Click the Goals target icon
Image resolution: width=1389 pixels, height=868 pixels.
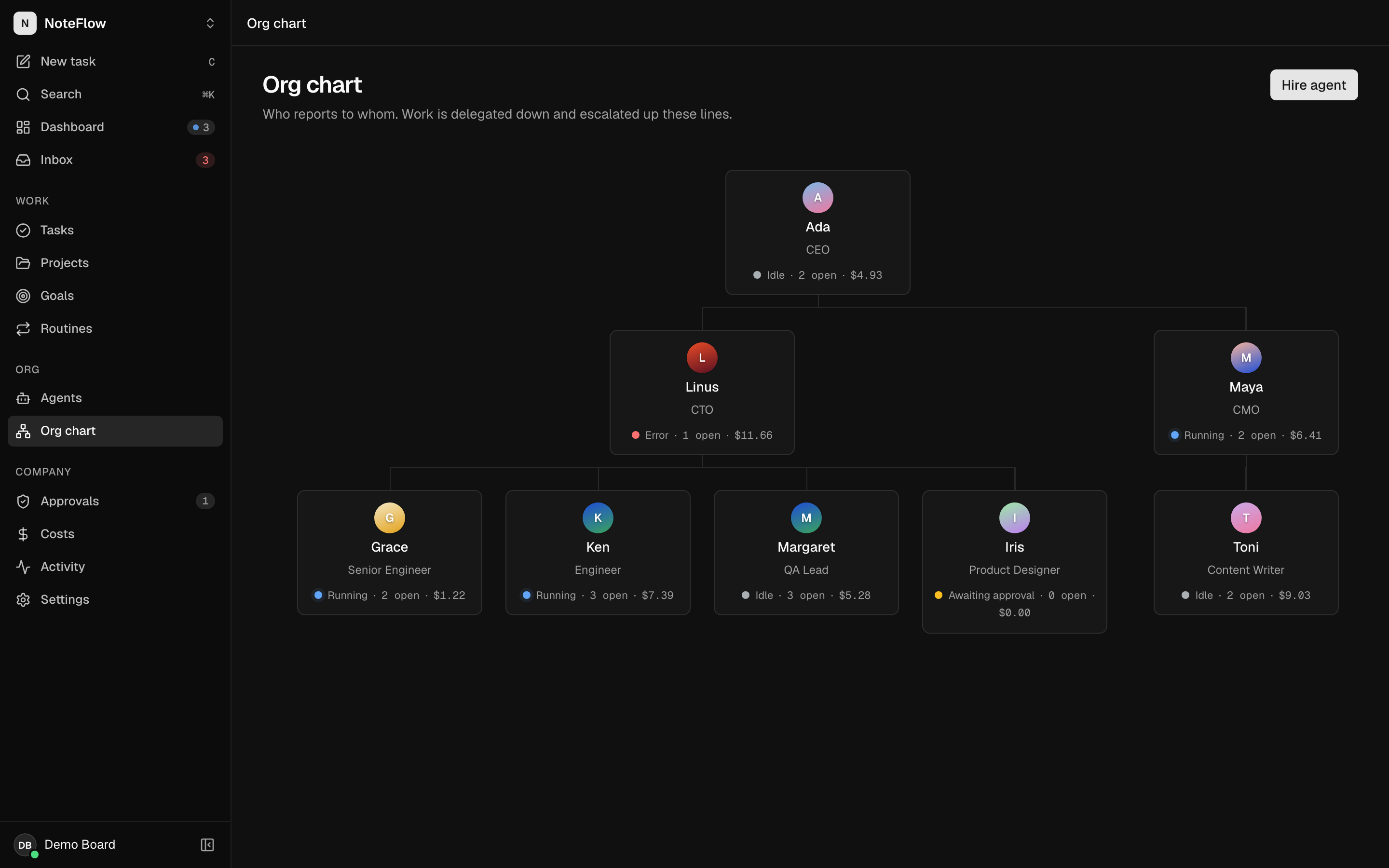click(23, 296)
